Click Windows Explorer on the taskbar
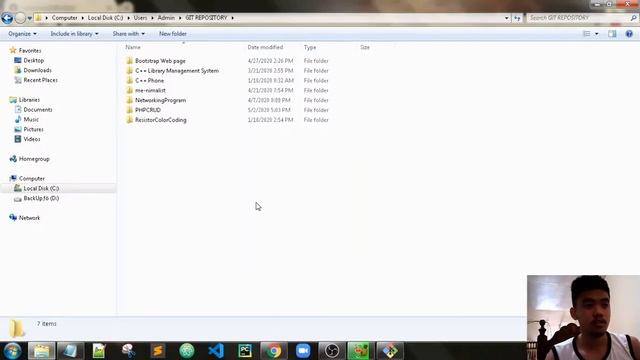 point(41,351)
